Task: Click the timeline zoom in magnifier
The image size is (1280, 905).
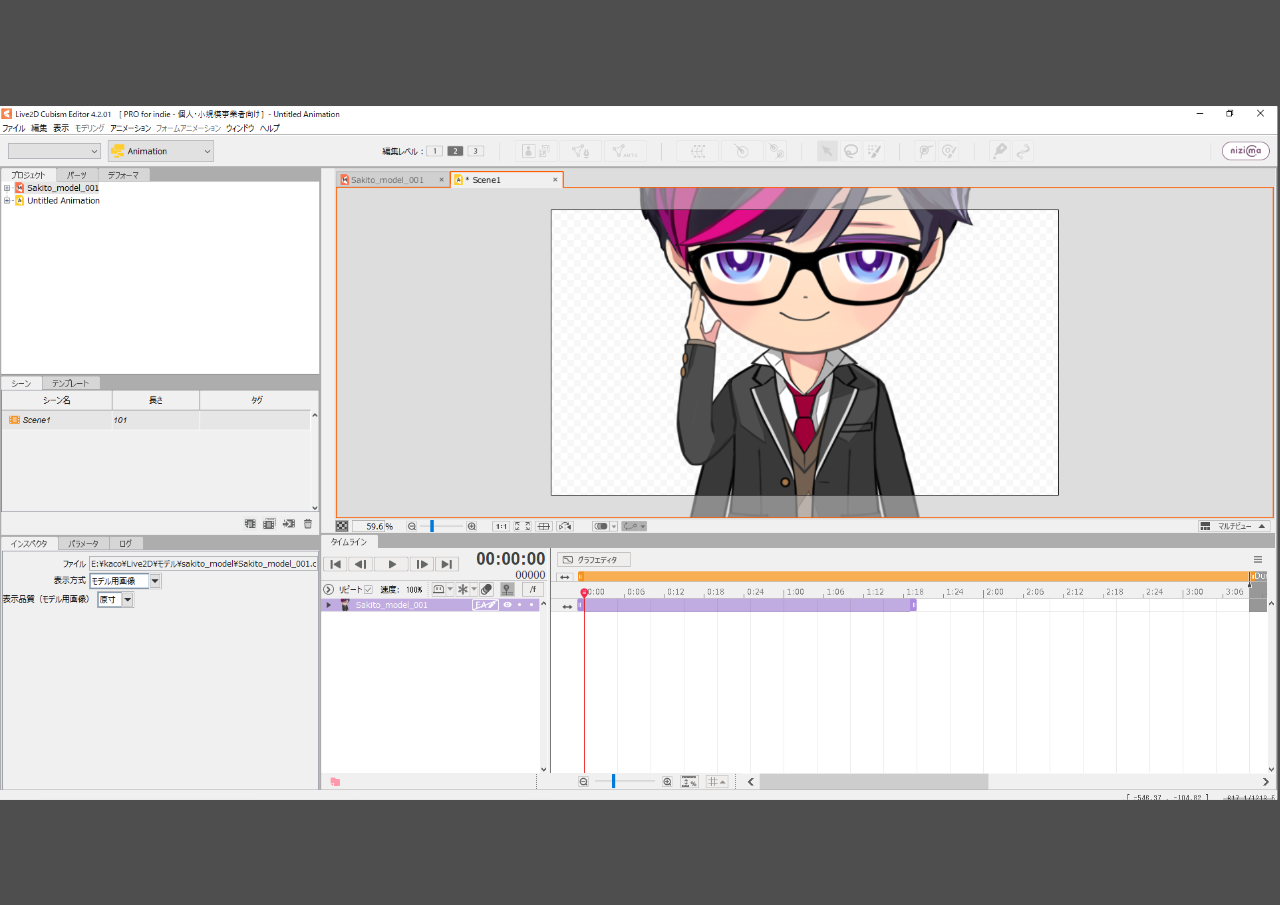Action: pyautogui.click(x=667, y=782)
